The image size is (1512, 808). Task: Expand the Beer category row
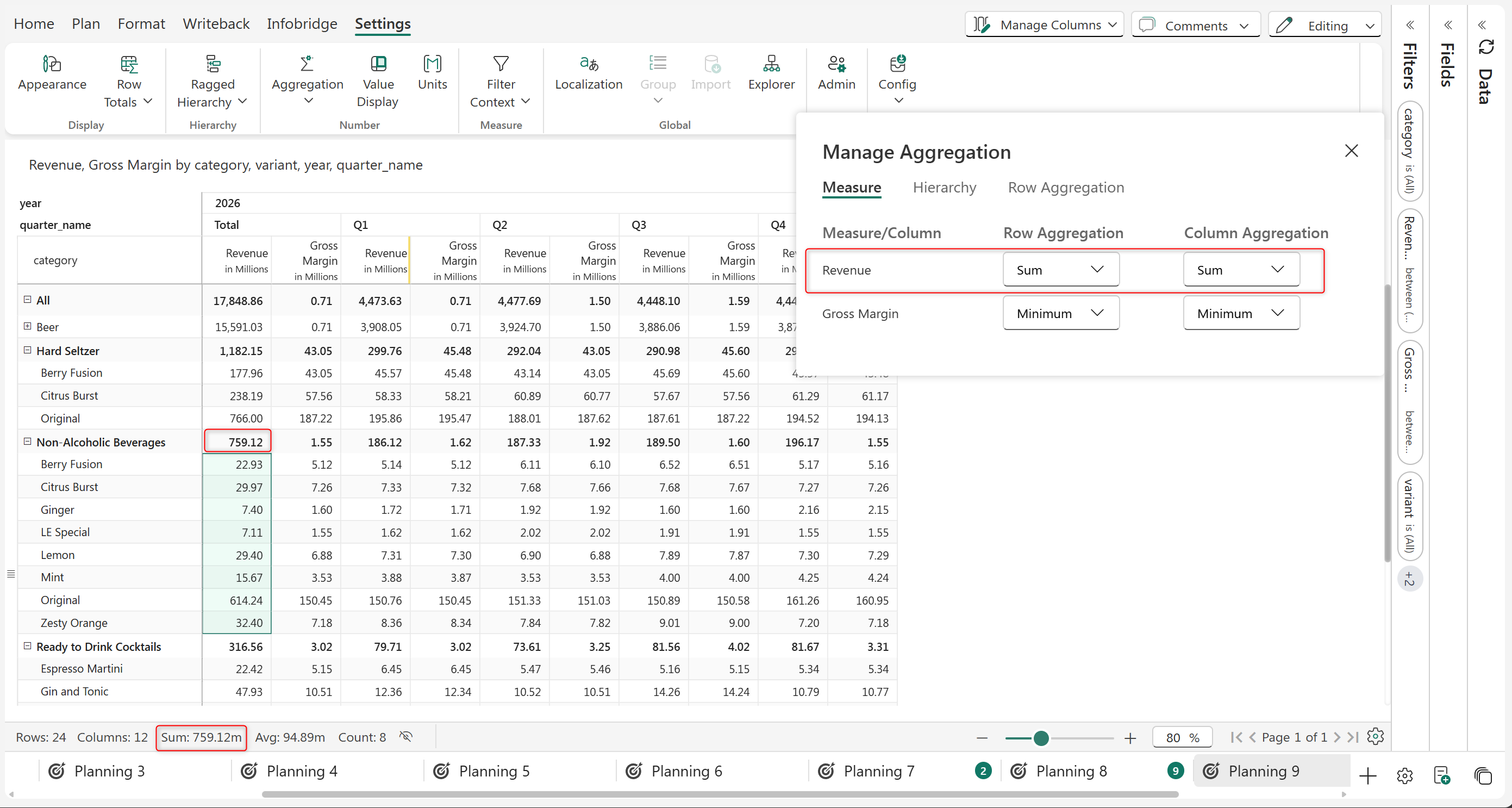[27, 326]
